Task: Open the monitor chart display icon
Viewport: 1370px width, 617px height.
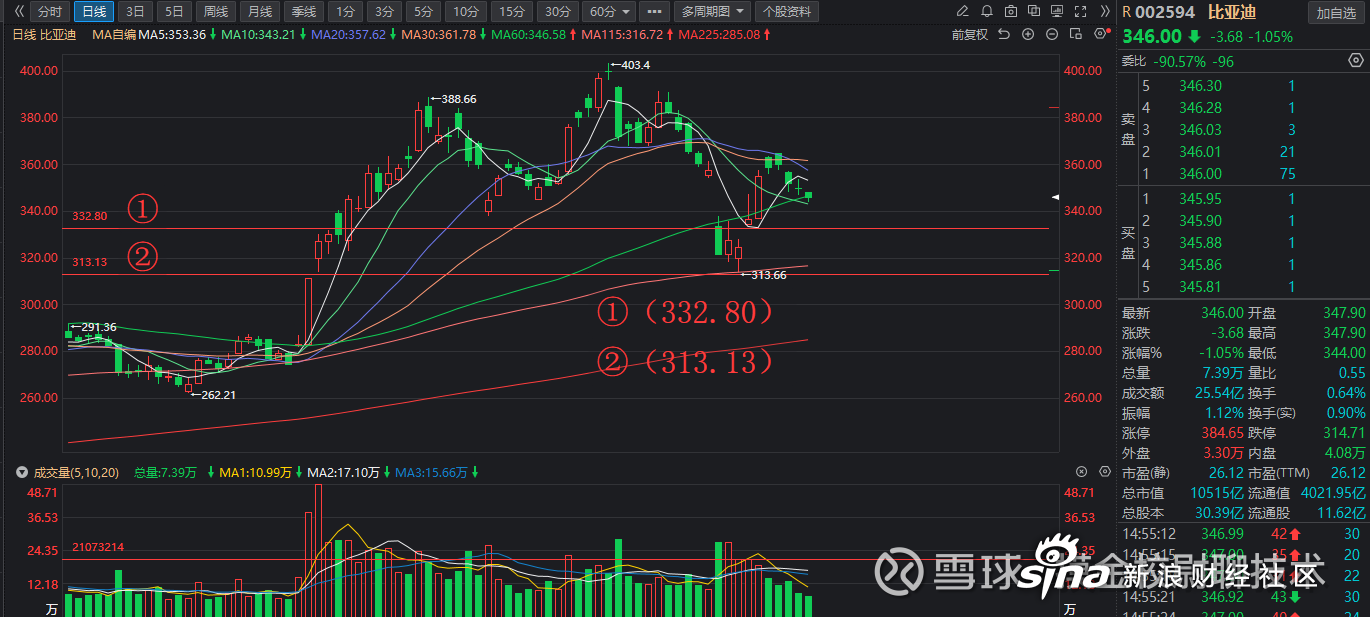Action: 1056,12
